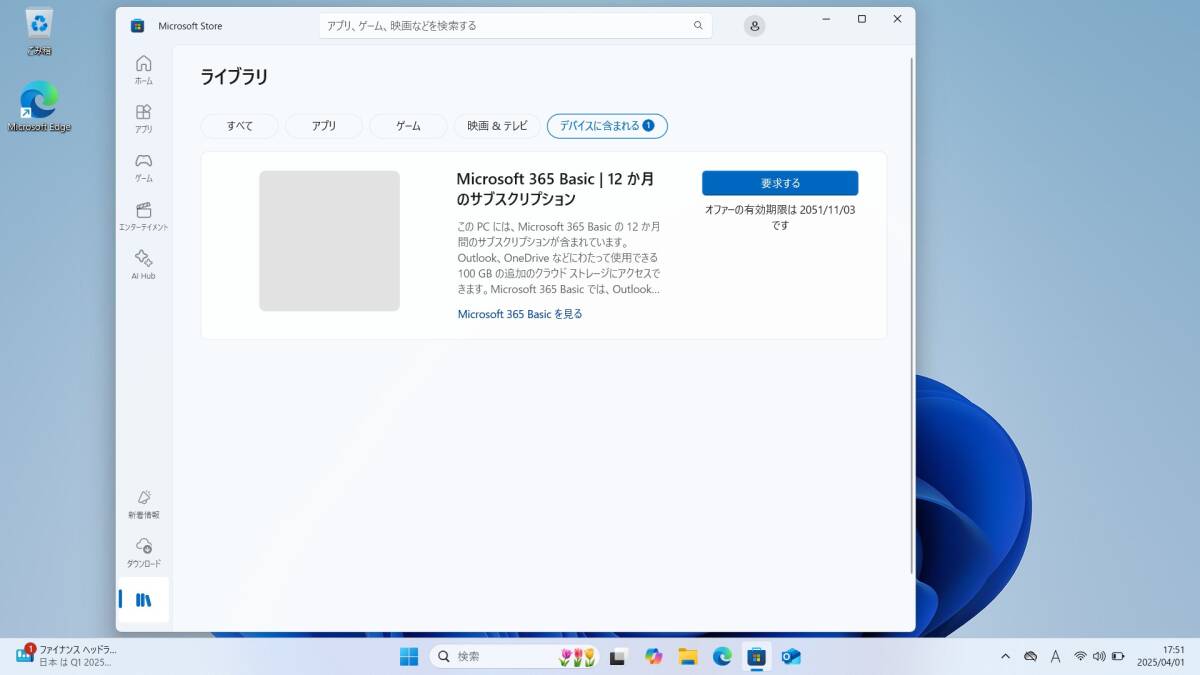1200x675 pixels.
Task: Open Task View on the taskbar
Action: tap(618, 657)
